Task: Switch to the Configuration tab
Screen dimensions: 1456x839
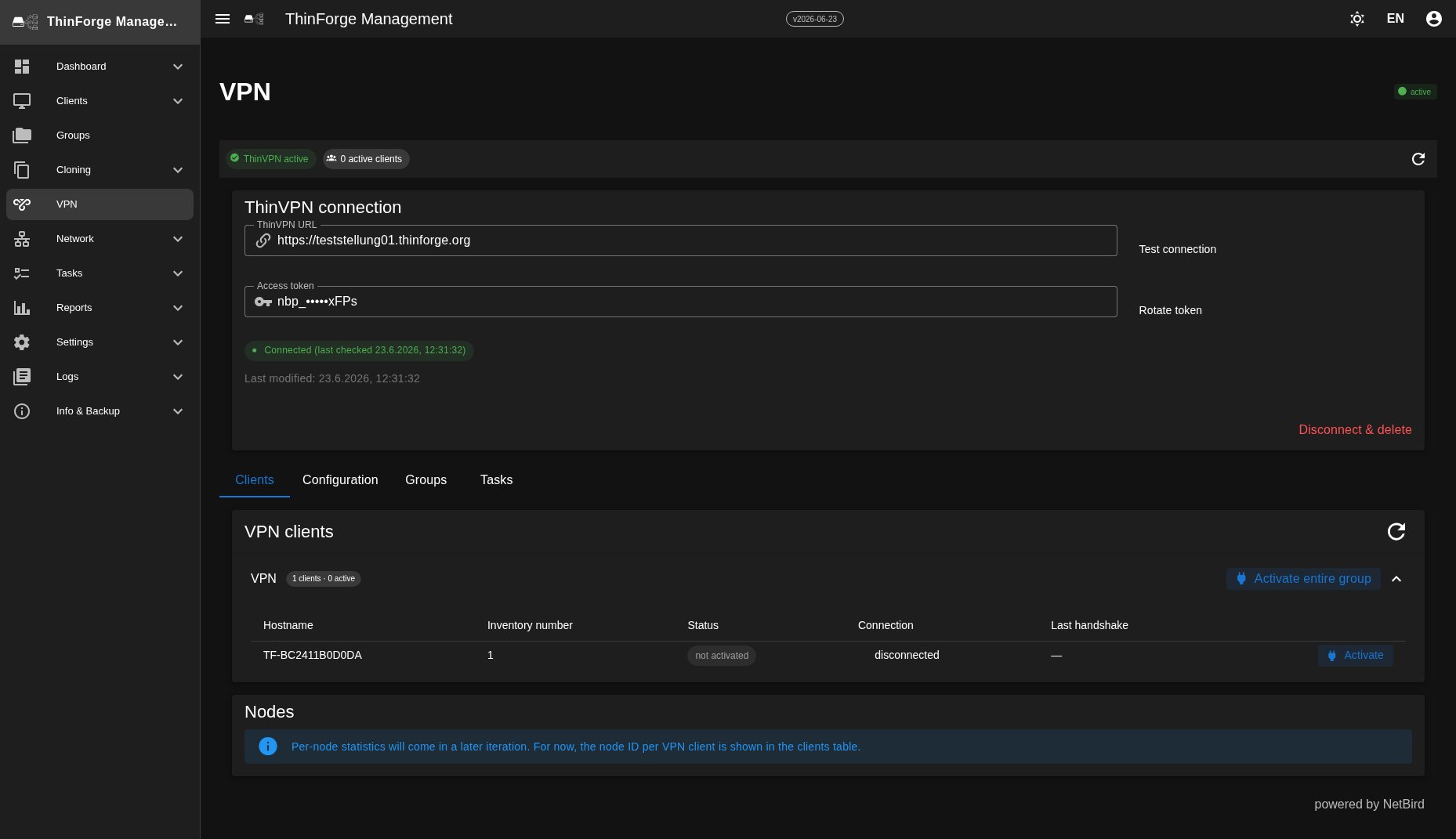Action: [x=340, y=480]
